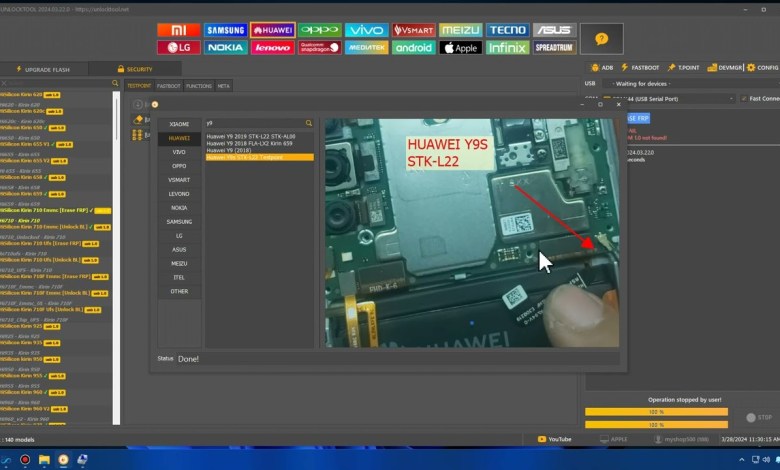Select the ASUS brand logo
The width and height of the screenshot is (780, 470).
coord(555,30)
